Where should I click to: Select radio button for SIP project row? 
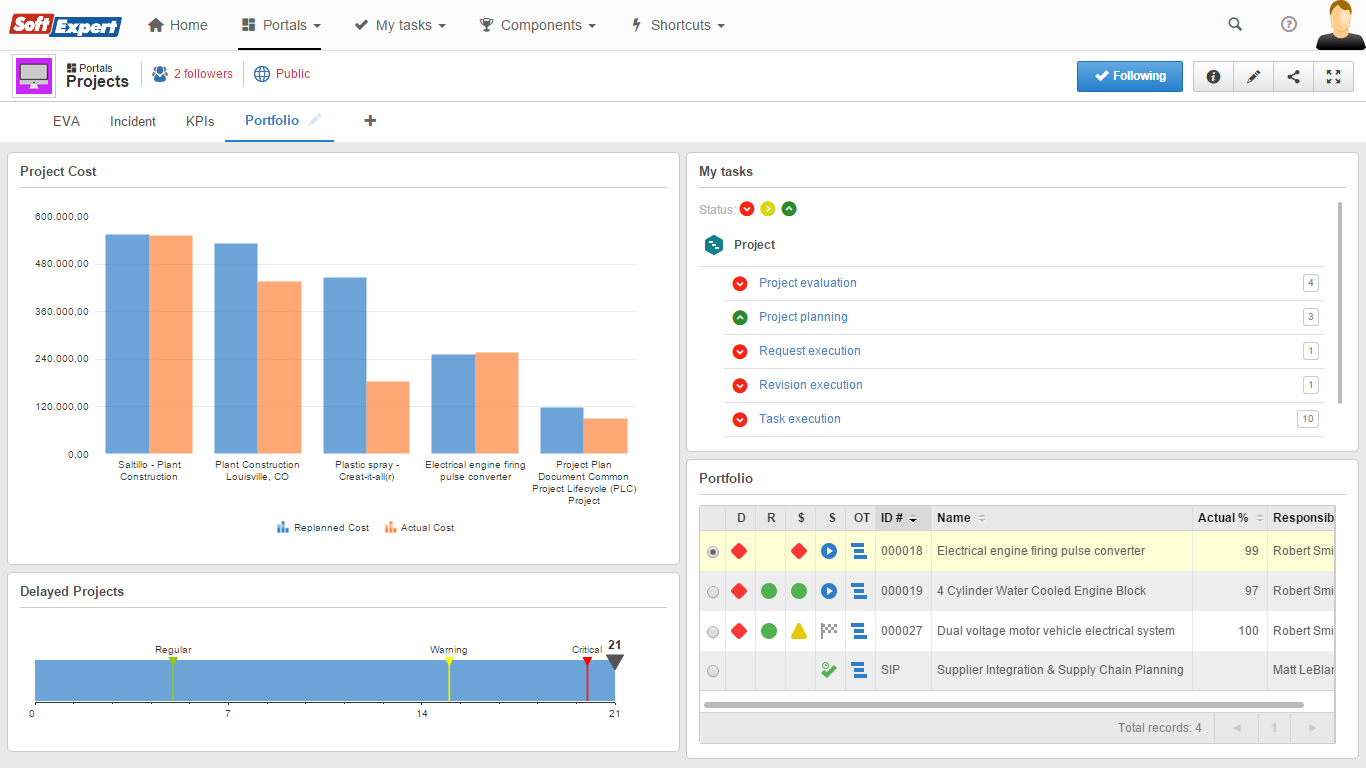[713, 671]
